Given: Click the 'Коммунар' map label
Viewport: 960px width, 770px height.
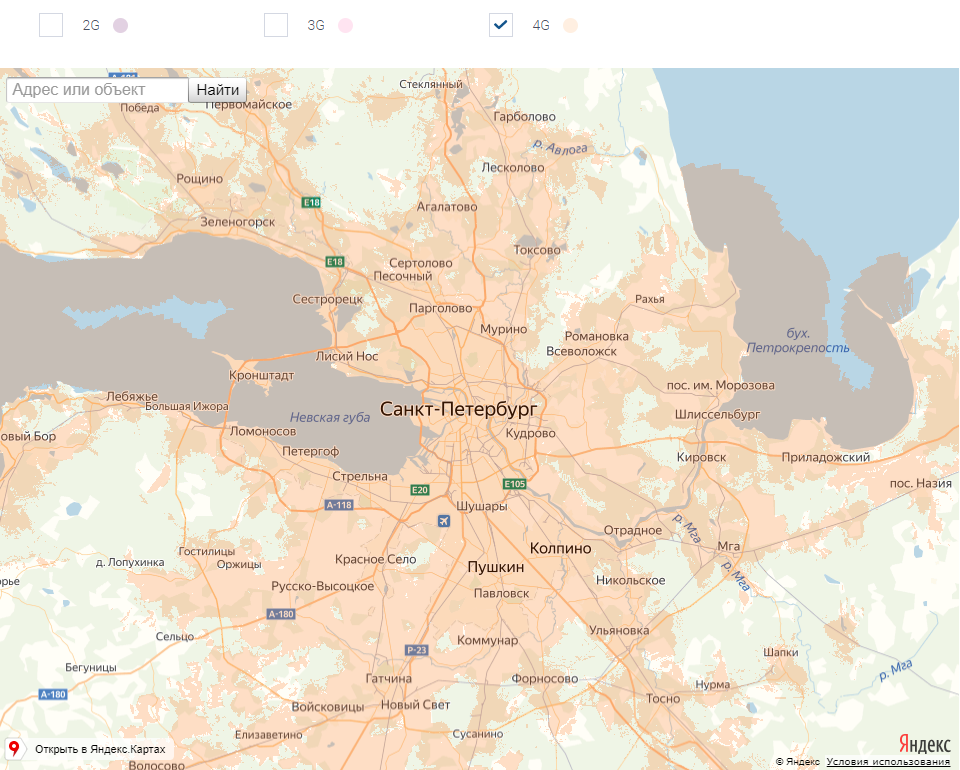Looking at the screenshot, I should point(487,640).
